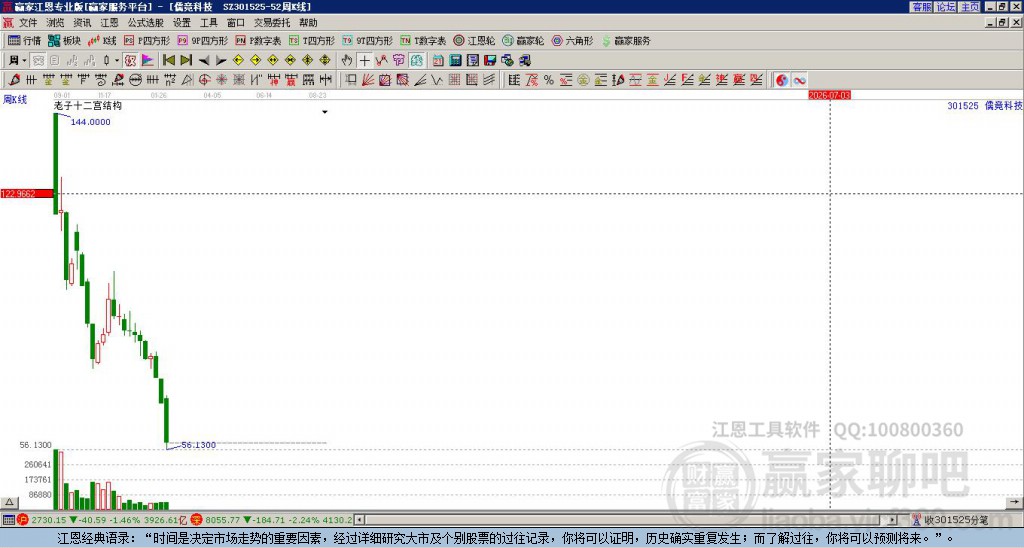Image resolution: width=1024 pixels, height=548 pixels.
Task: Toggle the crosshair cursor tool
Action: 364,61
